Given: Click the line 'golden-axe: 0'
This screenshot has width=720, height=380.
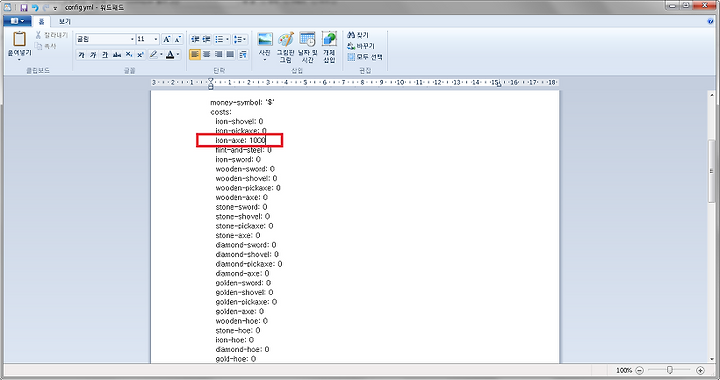Looking at the screenshot, I should point(240,311).
